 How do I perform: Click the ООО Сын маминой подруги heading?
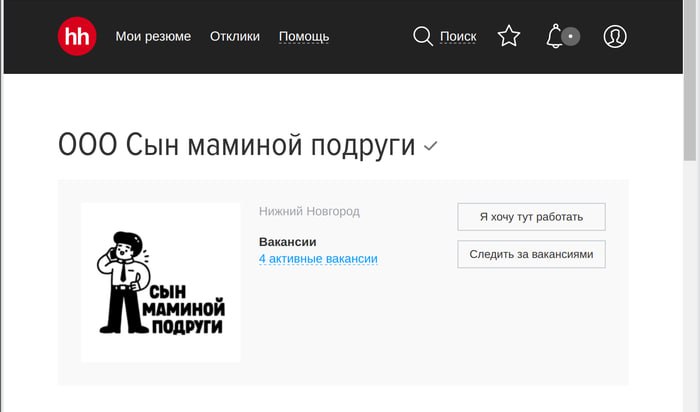(x=237, y=145)
